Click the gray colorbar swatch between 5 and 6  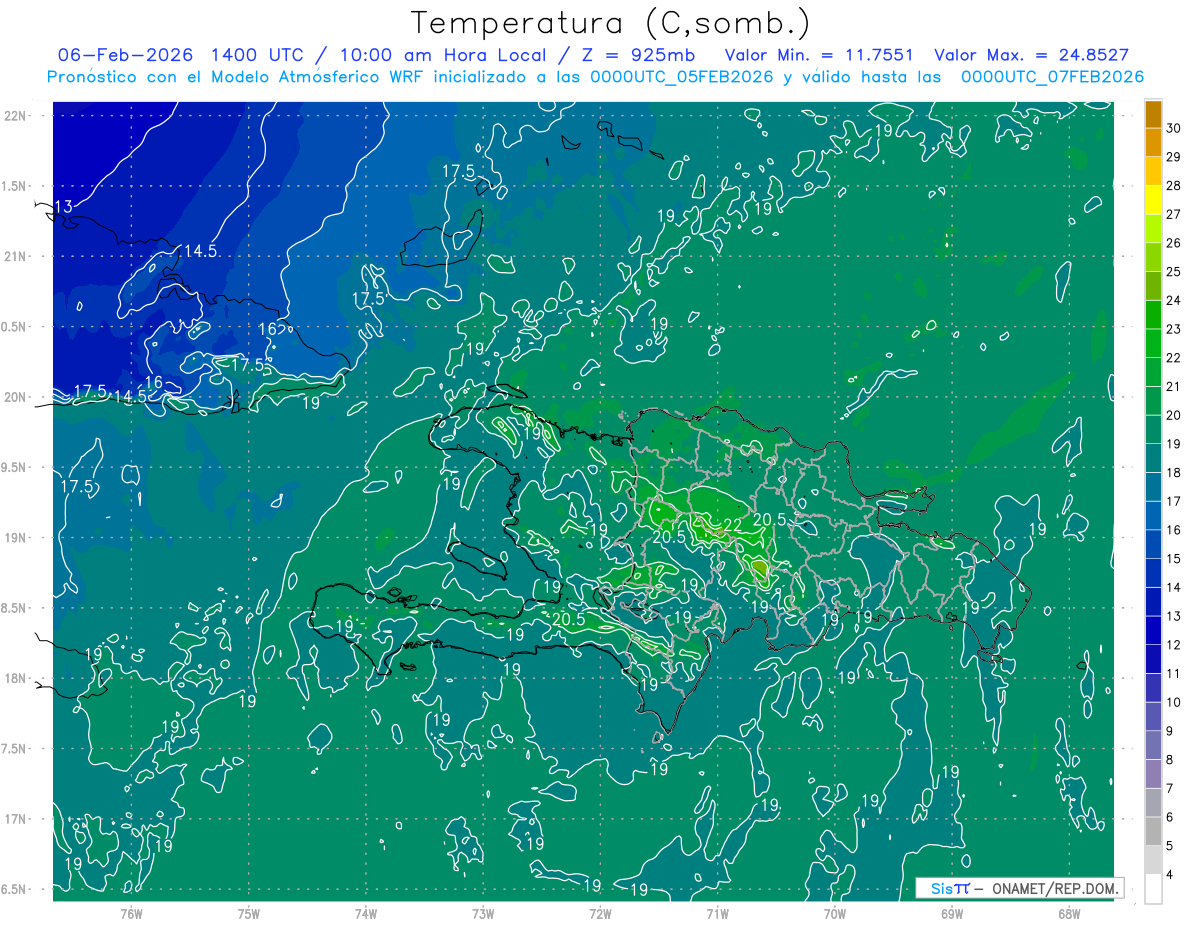(x=1153, y=832)
